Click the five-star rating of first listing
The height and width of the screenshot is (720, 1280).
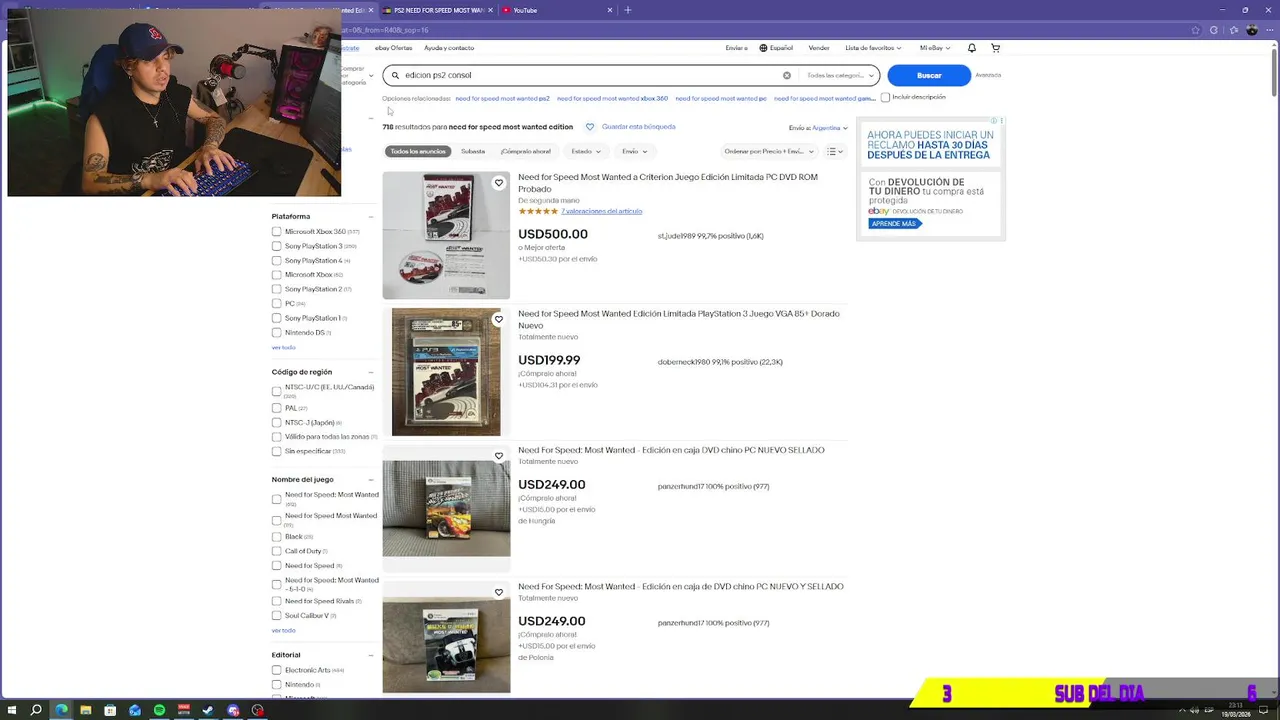pyautogui.click(x=538, y=211)
